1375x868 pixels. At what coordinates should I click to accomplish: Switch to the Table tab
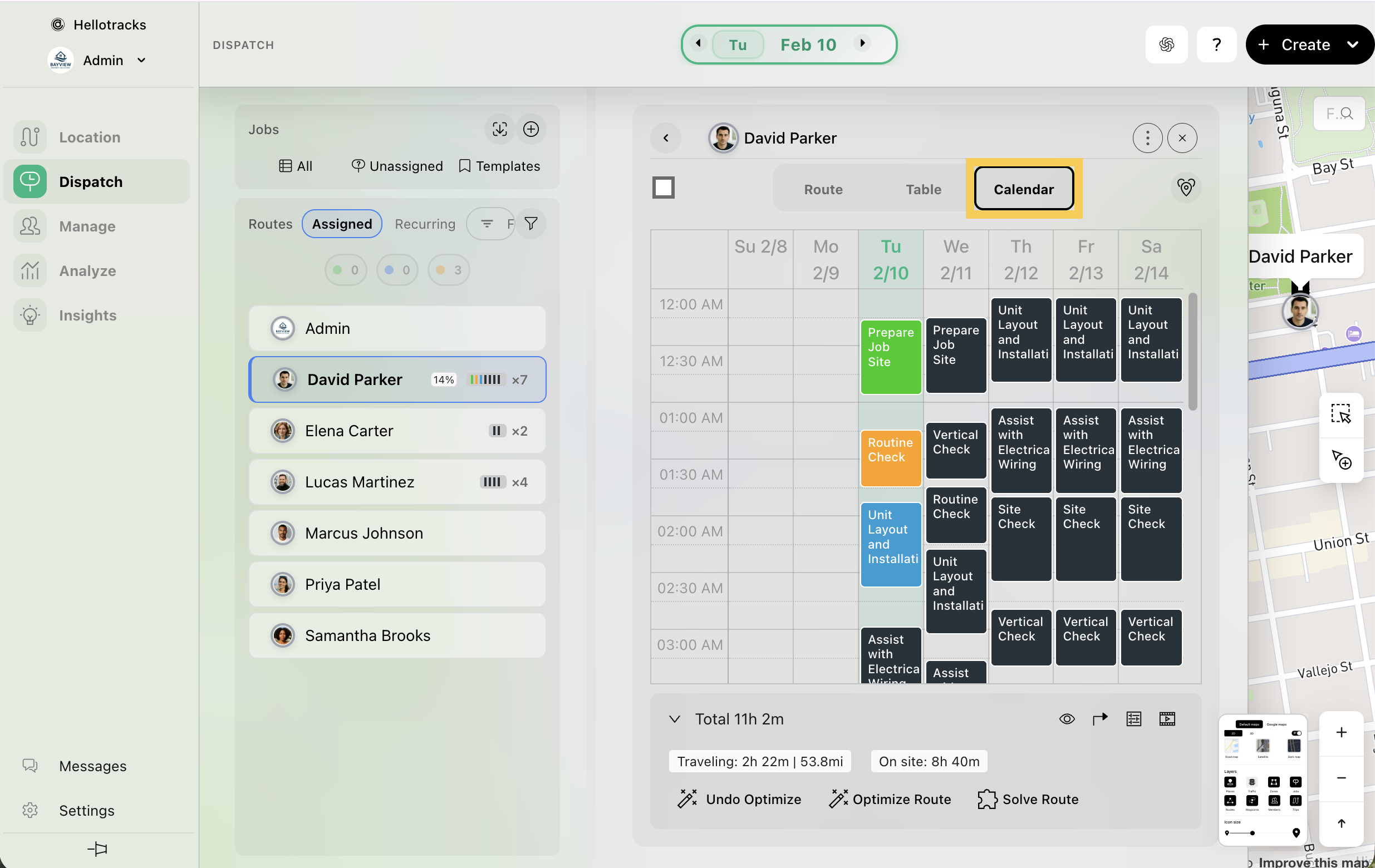point(923,190)
